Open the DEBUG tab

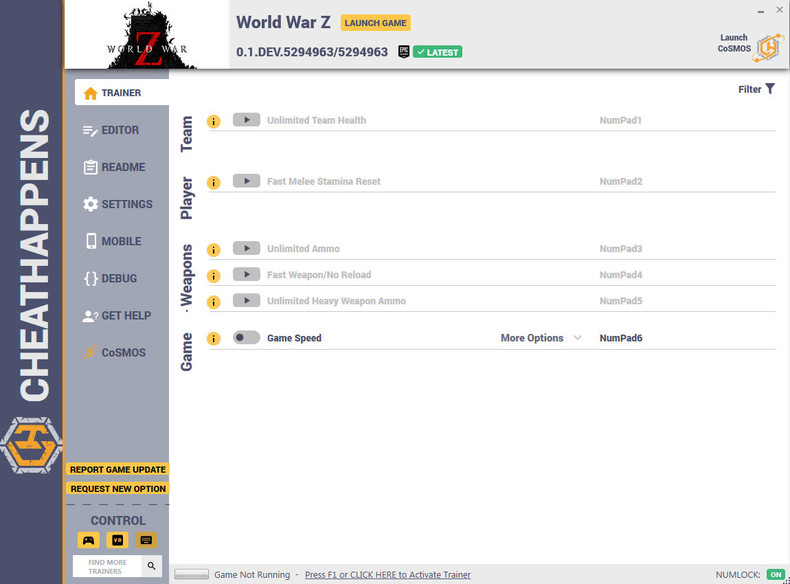point(111,279)
